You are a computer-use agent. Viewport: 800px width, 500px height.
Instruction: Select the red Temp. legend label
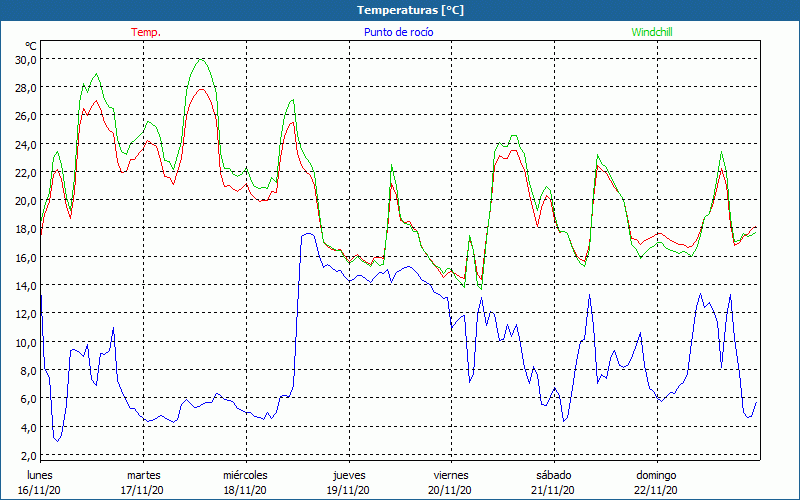(146, 32)
